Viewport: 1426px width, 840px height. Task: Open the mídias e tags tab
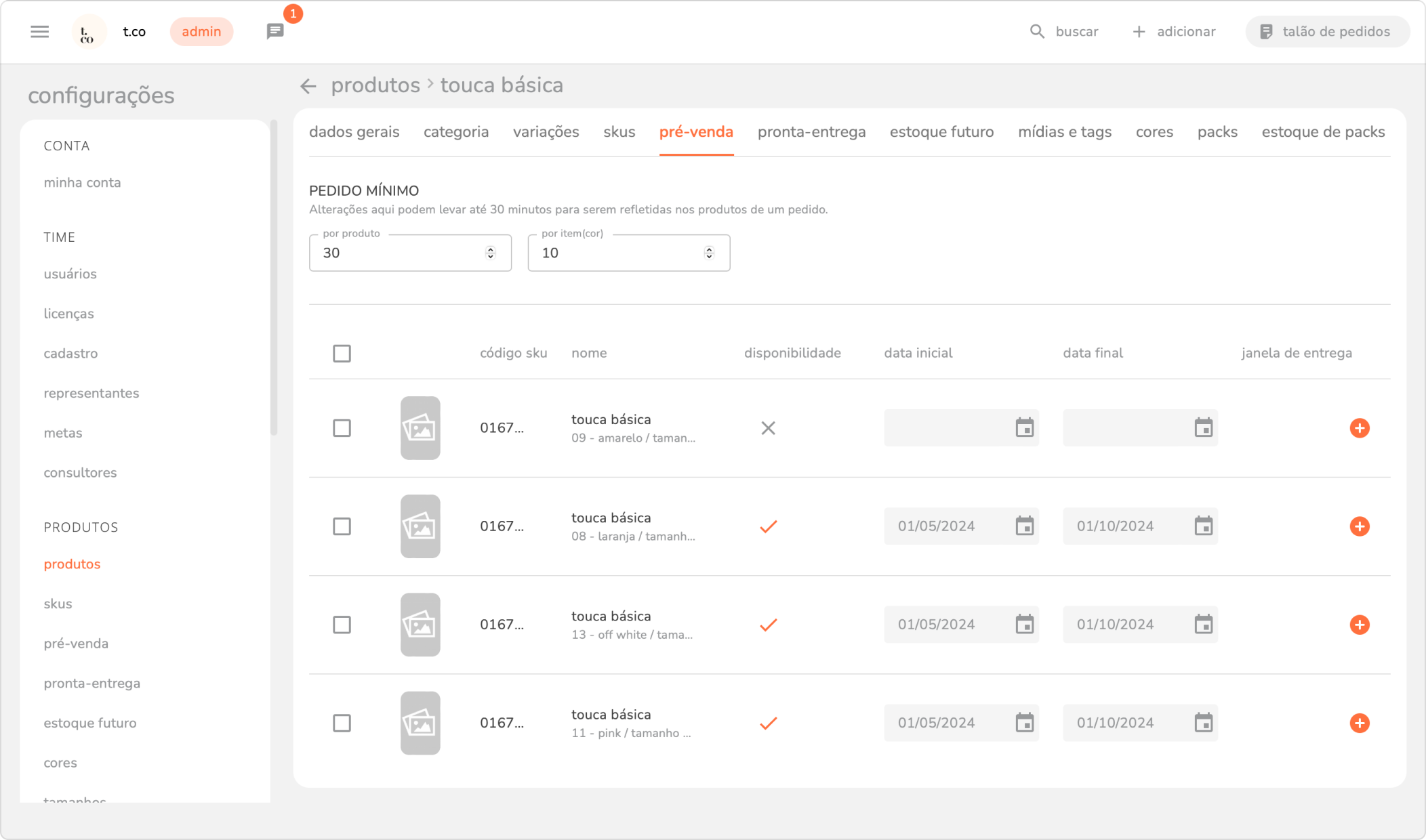[x=1064, y=132]
